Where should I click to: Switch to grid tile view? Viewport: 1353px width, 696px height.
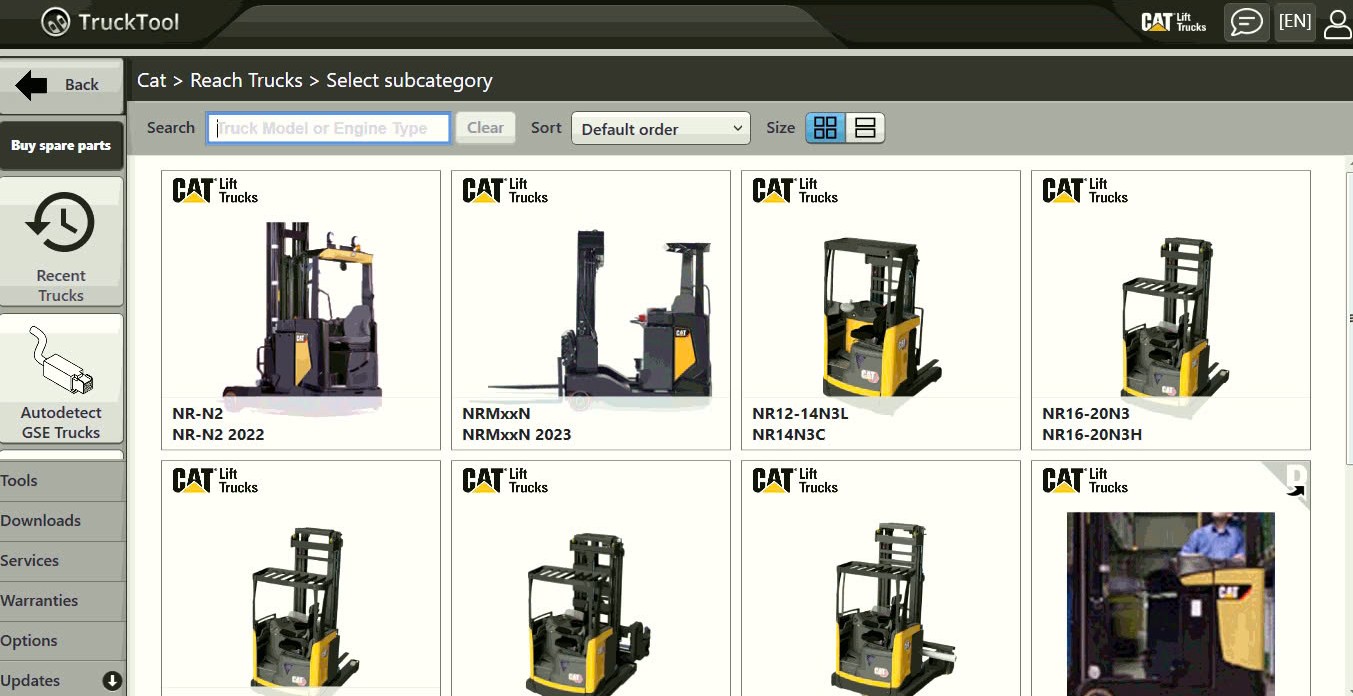(x=825, y=128)
